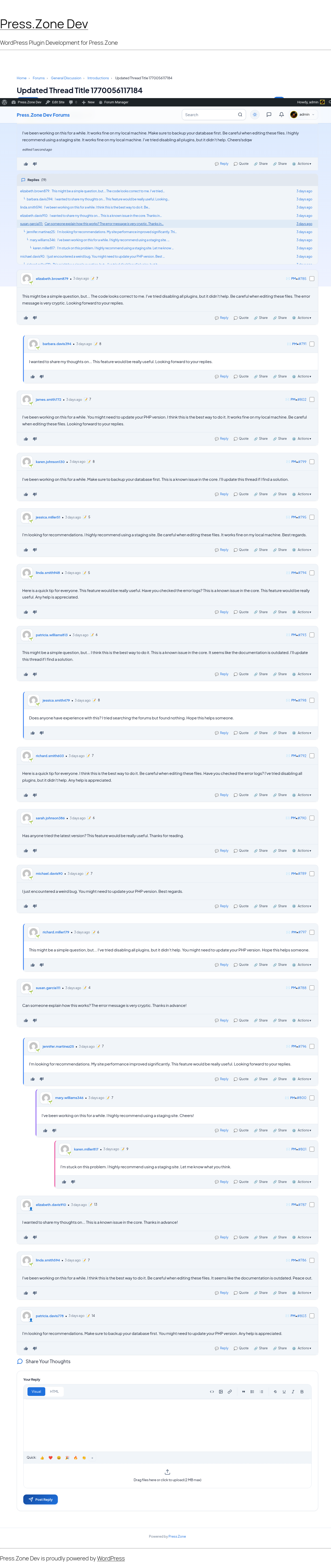This screenshot has width=331, height=1568.
Task: Click the bold formatting icon in editor
Action: point(302,1391)
